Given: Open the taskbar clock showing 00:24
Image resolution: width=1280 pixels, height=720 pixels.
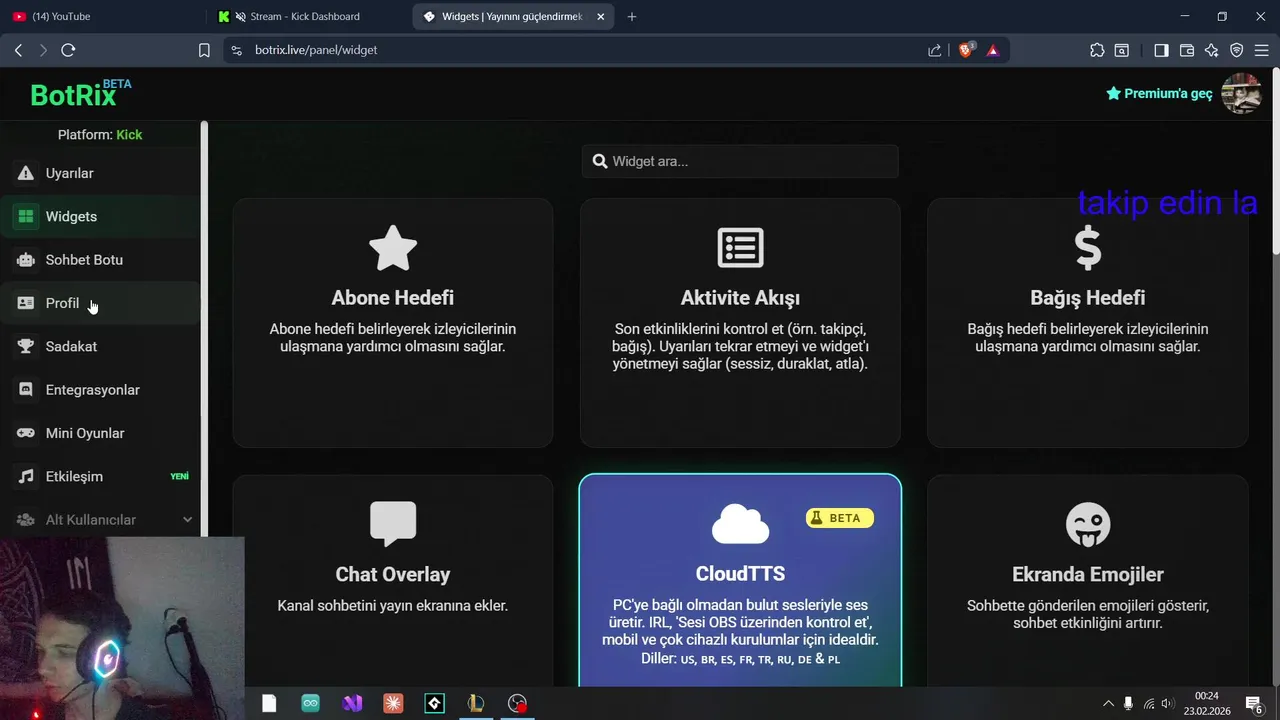Looking at the screenshot, I should (x=1207, y=703).
